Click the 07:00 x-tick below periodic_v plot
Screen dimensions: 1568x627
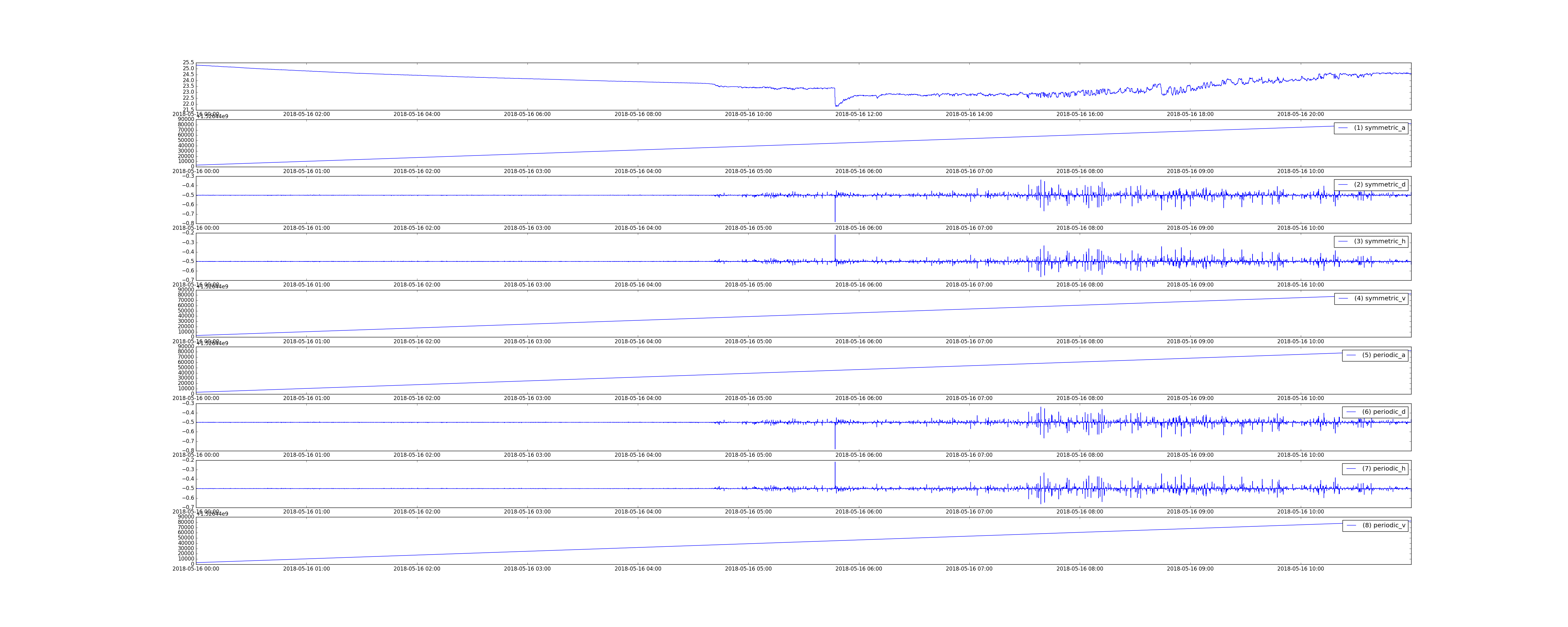pyautogui.click(x=969, y=569)
